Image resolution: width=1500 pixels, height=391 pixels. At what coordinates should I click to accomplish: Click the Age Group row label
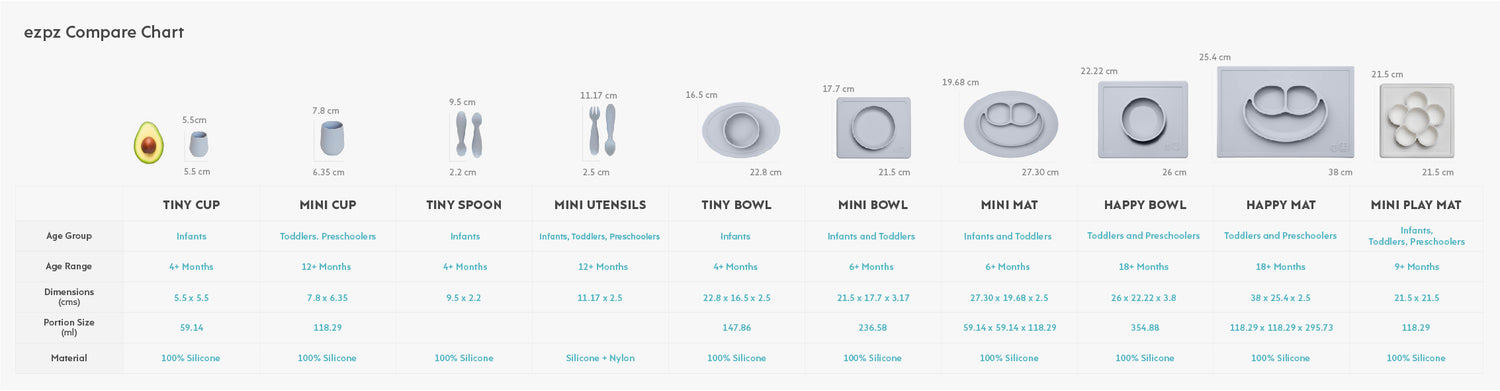point(69,236)
